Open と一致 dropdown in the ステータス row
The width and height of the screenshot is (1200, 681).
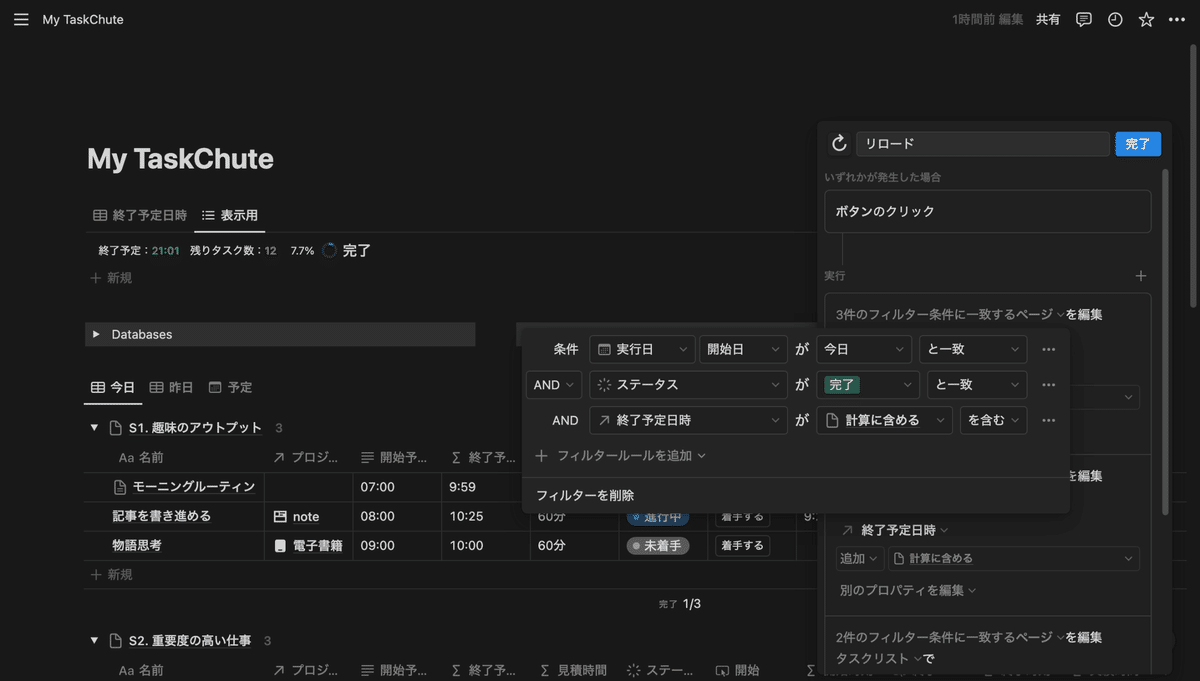point(976,385)
